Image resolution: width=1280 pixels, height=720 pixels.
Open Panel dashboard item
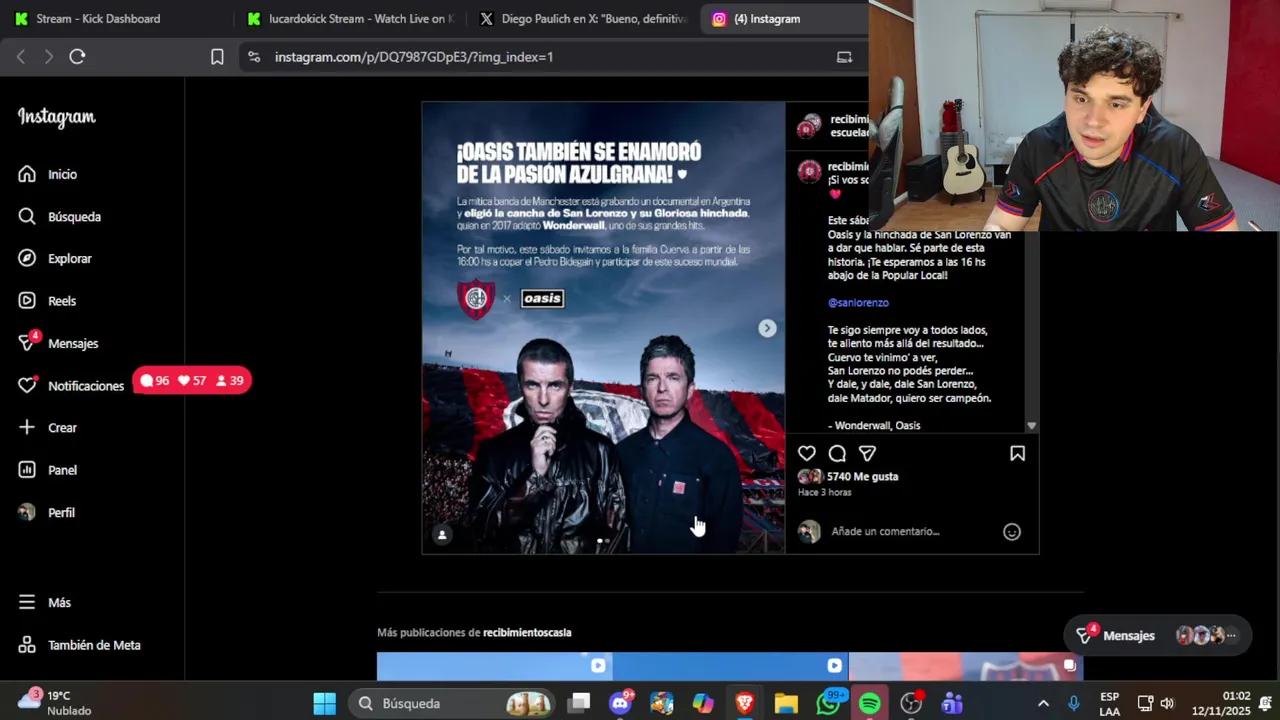pyautogui.click(x=47, y=470)
